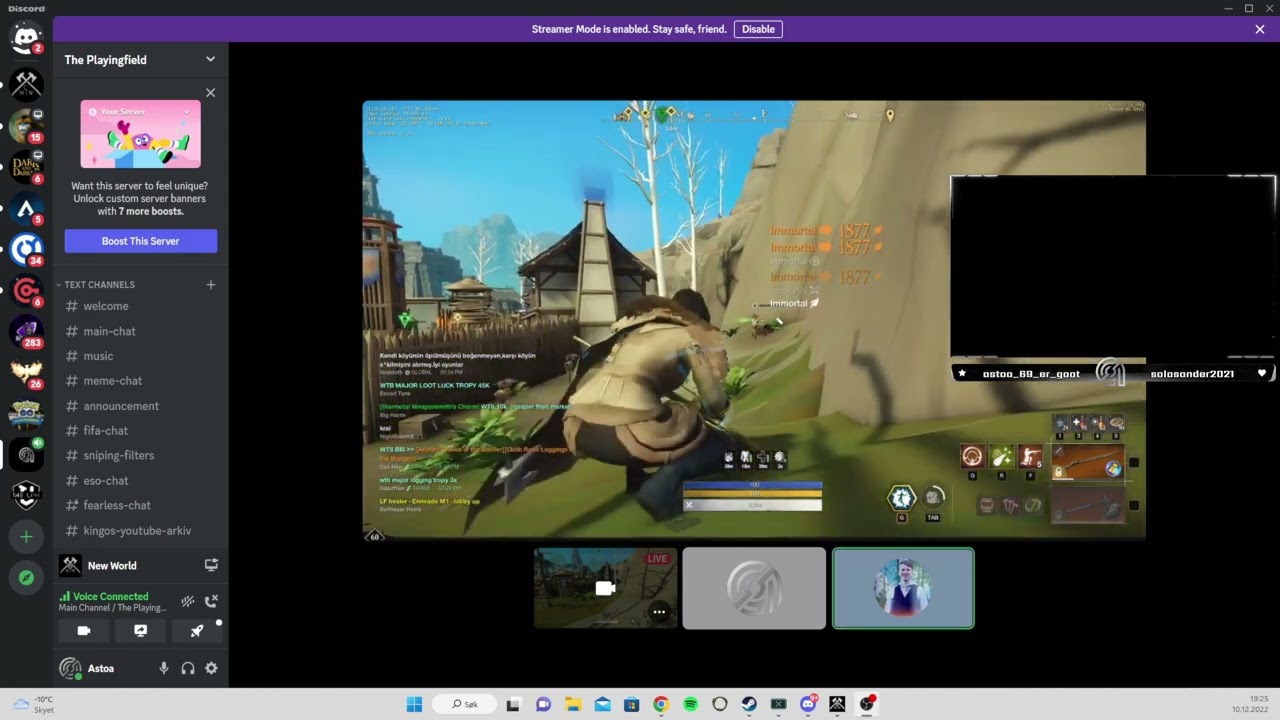This screenshot has height=720, width=1280.
Task: Open Spotify from the taskbar
Action: click(690, 704)
